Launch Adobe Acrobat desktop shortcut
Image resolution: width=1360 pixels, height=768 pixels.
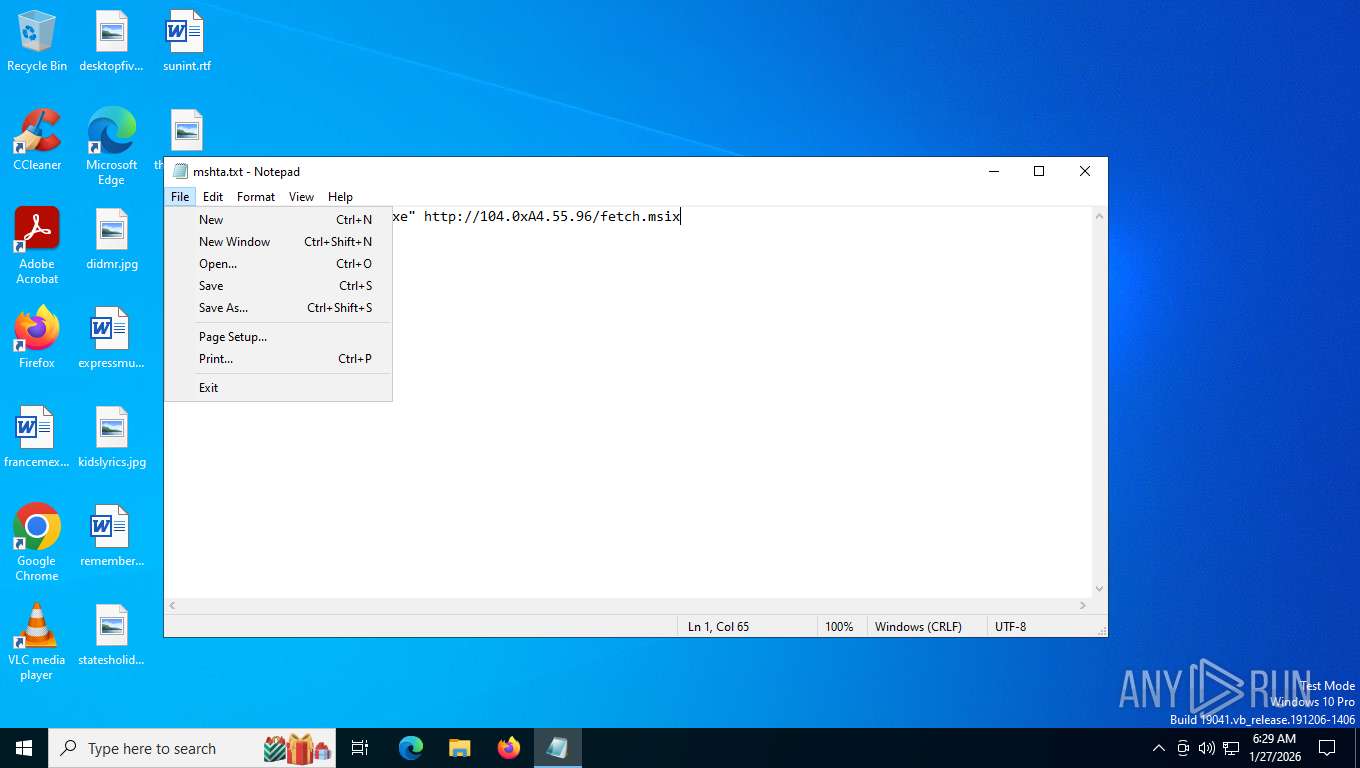[37, 246]
